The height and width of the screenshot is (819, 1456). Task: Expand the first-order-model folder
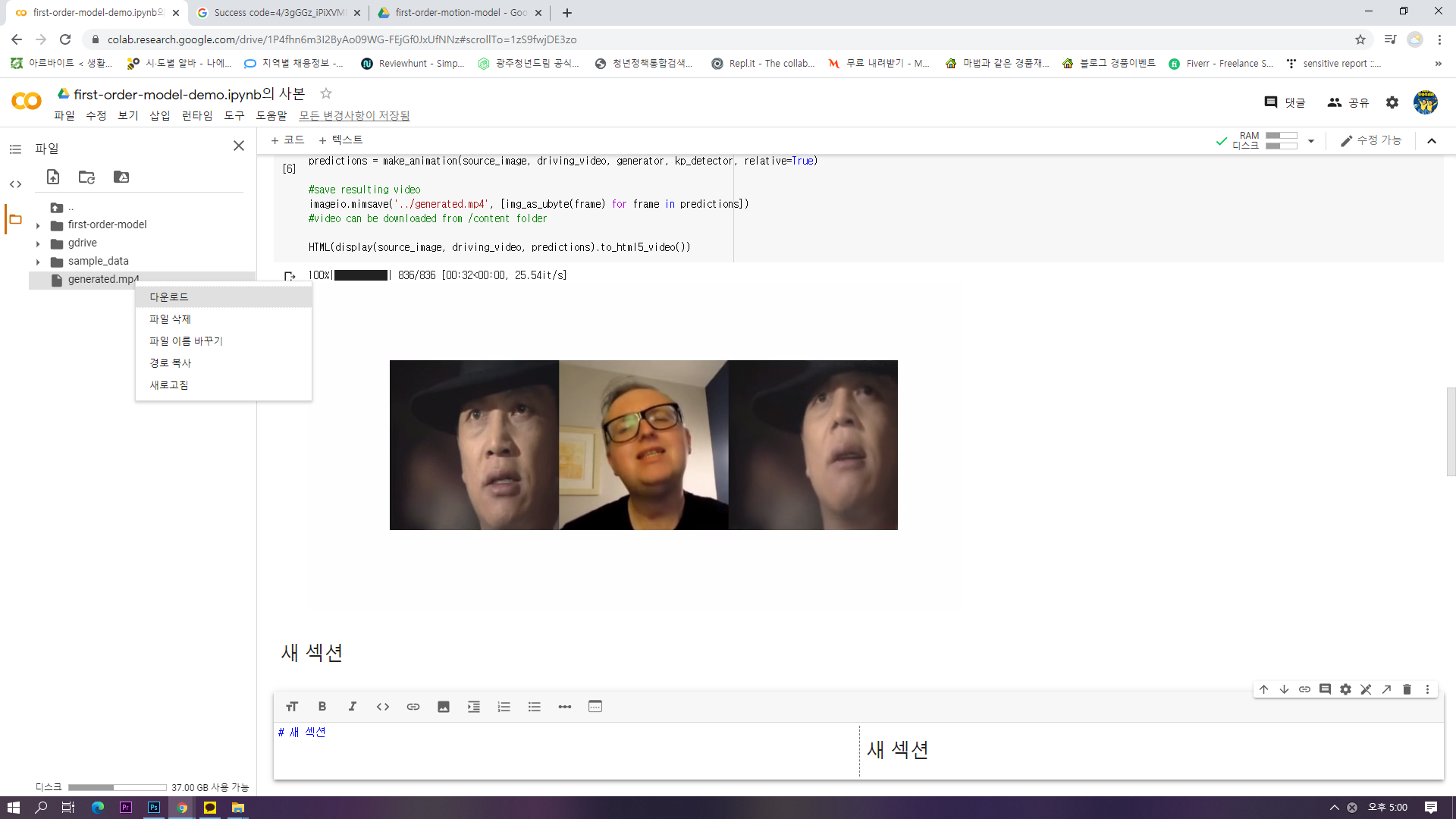pyautogui.click(x=38, y=225)
